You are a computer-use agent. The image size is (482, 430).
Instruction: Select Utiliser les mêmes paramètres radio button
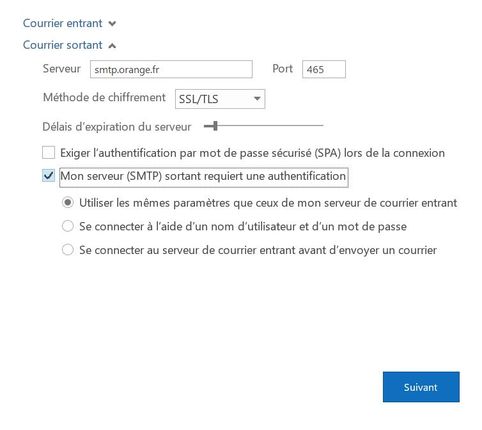tap(68, 203)
